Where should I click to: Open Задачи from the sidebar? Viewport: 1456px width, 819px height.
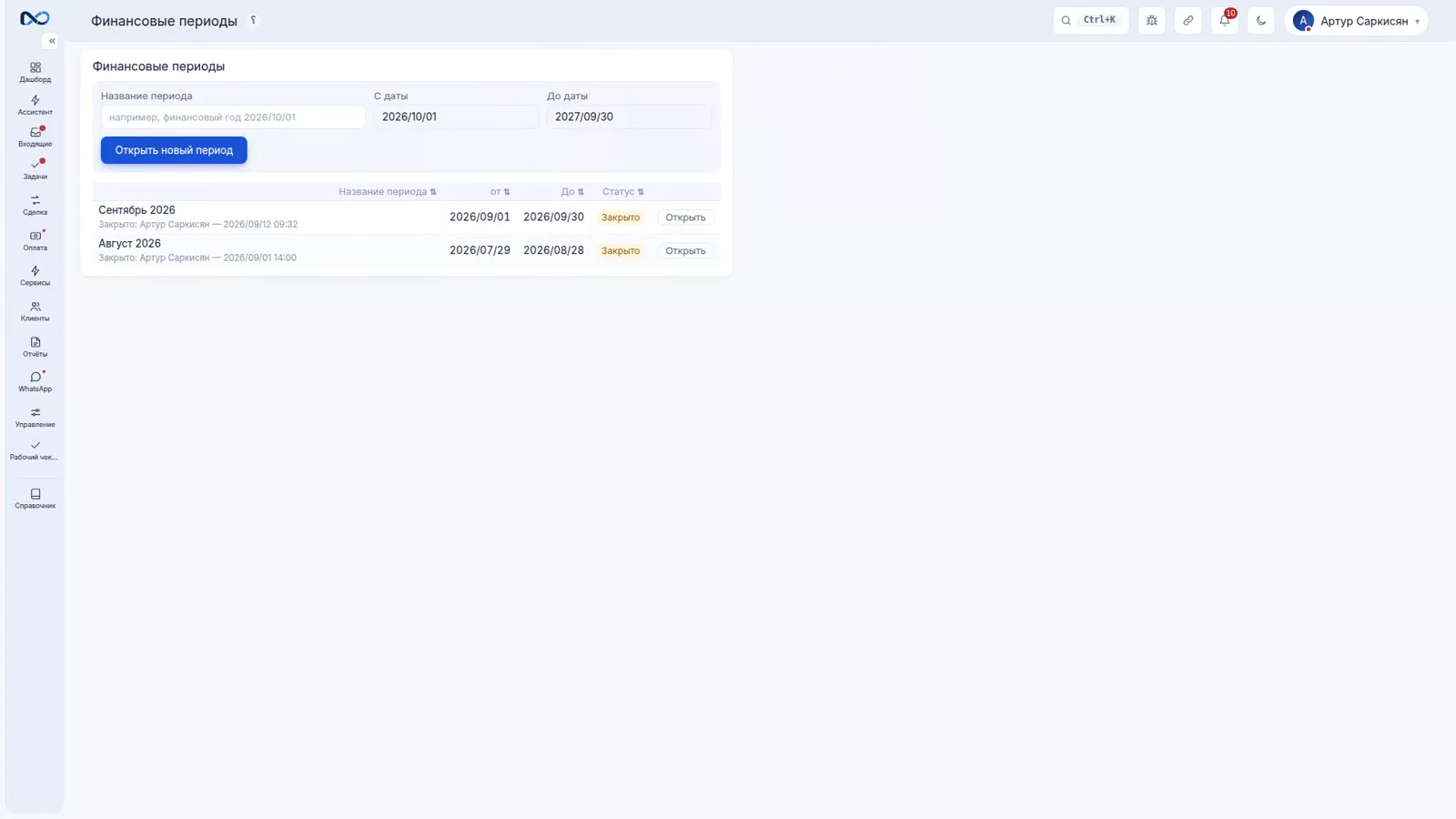35,169
